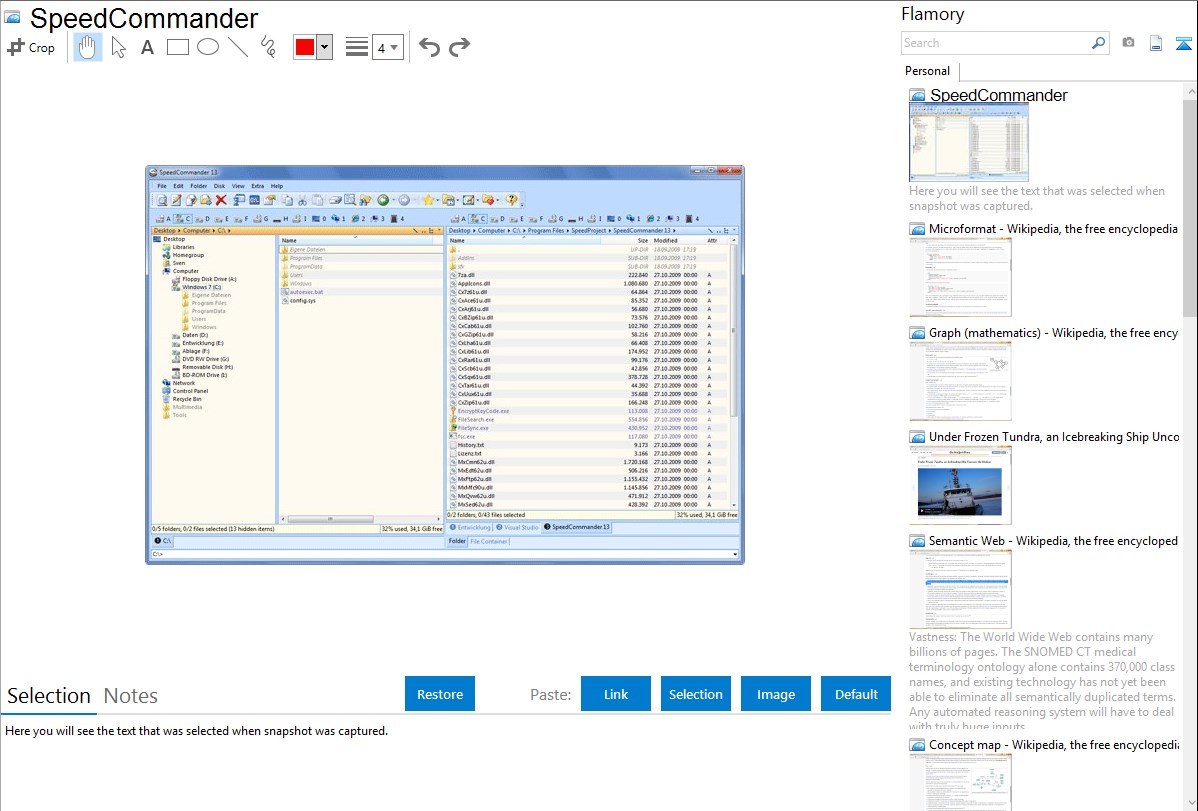Click the icon beside Under Frozen Tundra title

pos(917,437)
